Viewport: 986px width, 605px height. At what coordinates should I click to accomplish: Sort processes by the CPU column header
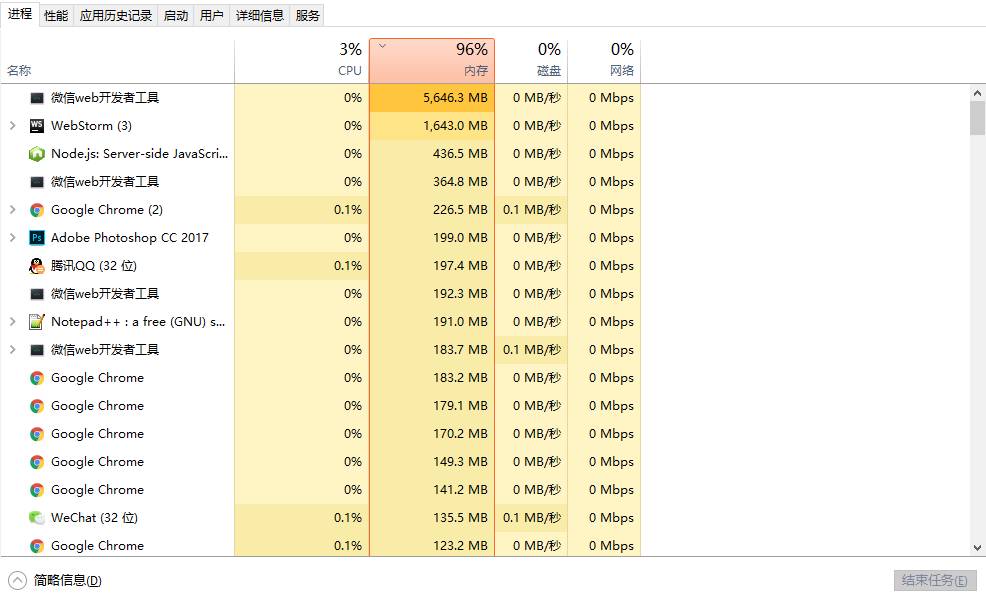coord(302,62)
